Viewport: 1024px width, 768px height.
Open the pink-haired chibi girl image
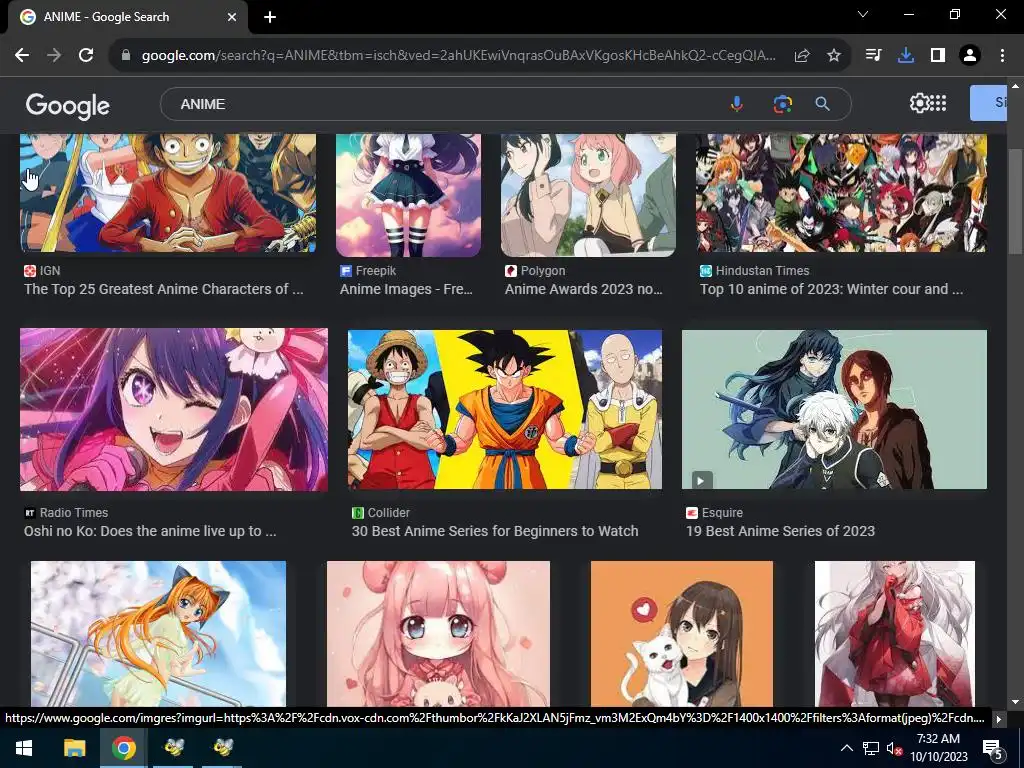coord(438,633)
